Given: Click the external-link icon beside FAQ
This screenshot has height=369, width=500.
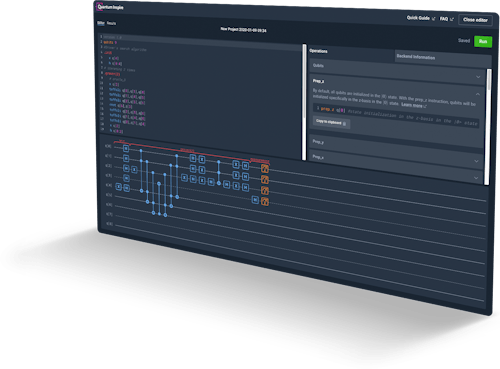Looking at the screenshot, I should (452, 19).
